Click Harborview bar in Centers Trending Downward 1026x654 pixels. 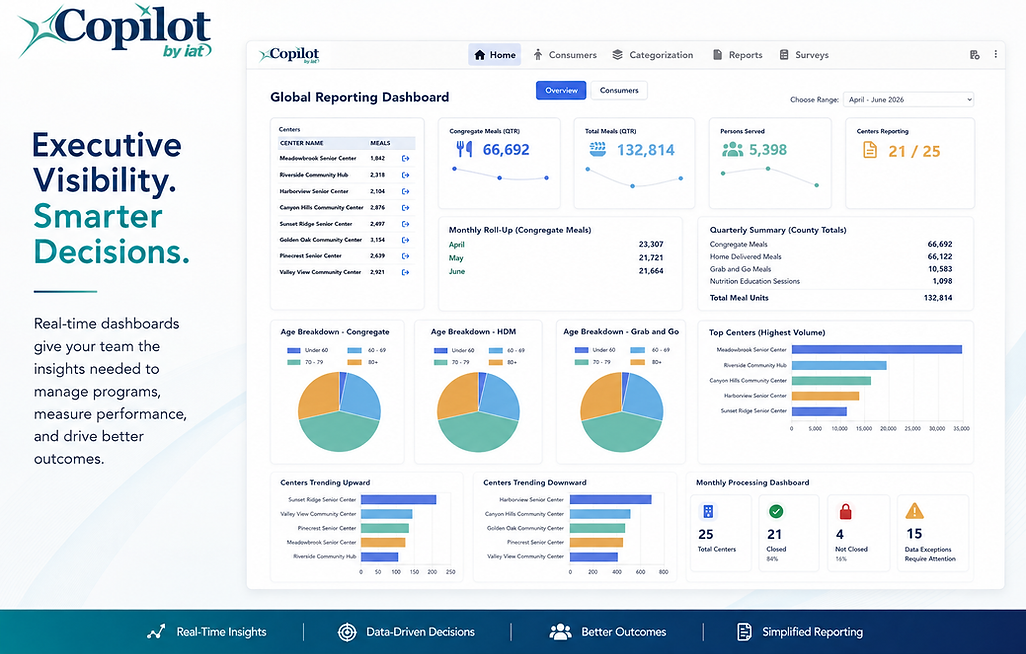[x=610, y=500]
